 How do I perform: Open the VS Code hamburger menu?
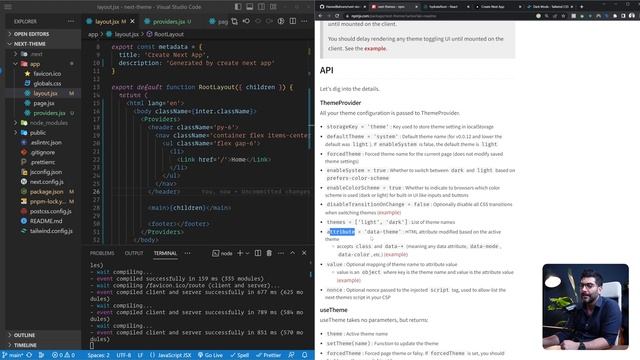pyautogui.click(x=8, y=7)
